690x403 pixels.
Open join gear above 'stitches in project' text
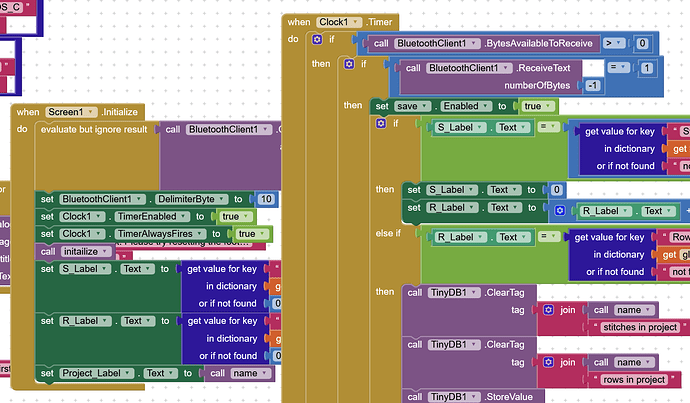tap(546, 310)
